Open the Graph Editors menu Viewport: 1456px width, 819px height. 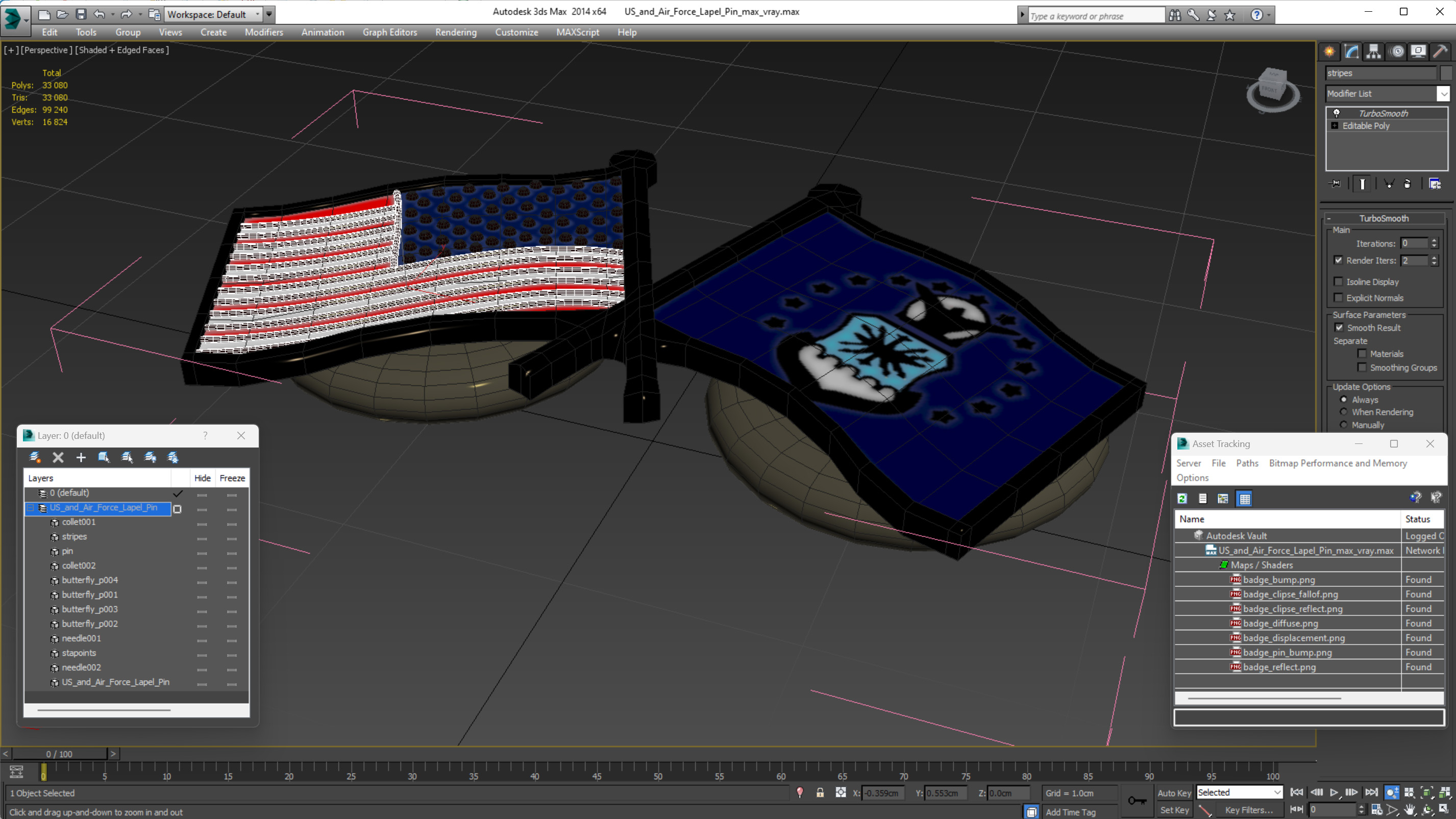point(389,32)
